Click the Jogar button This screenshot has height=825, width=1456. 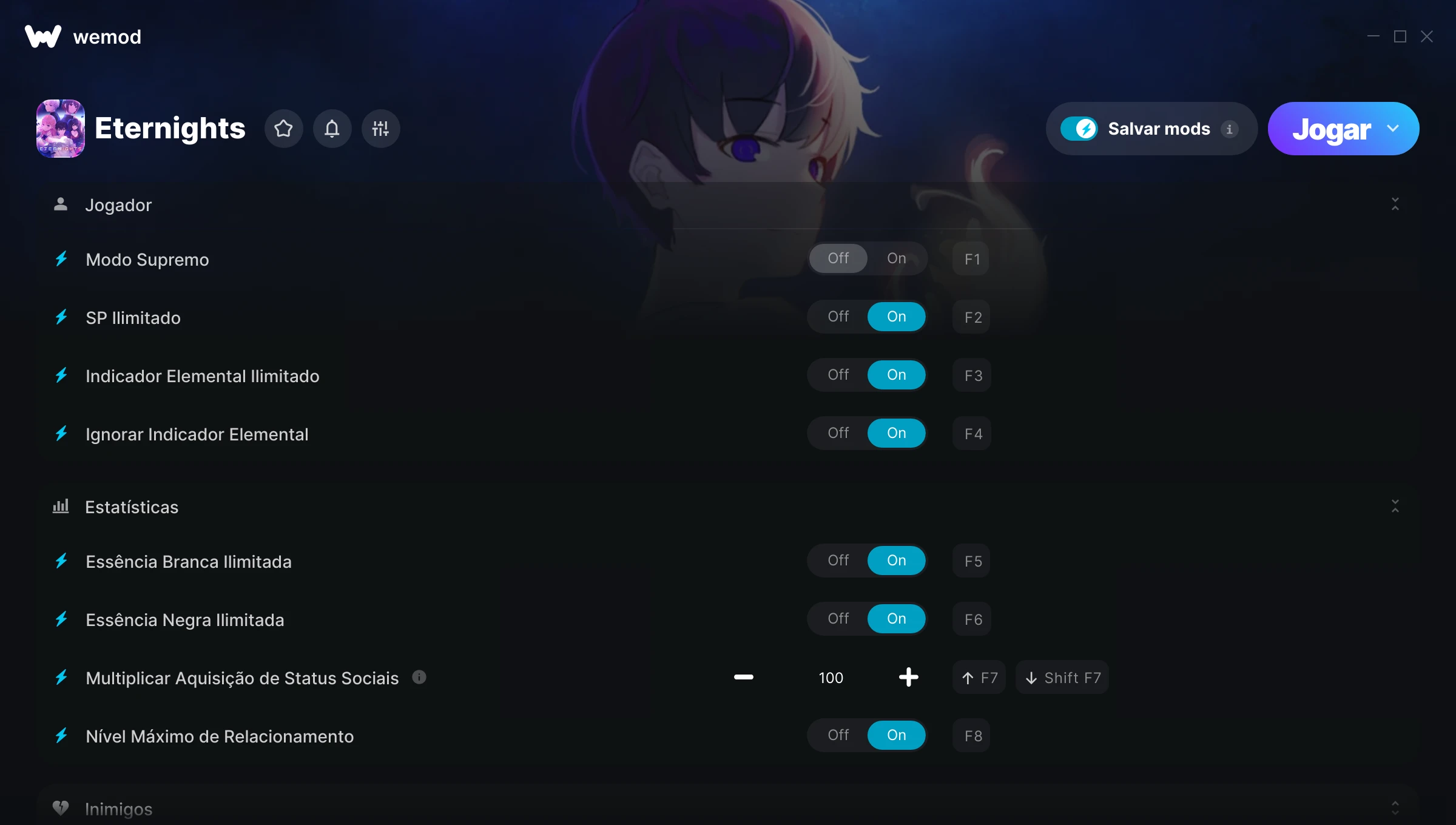[1331, 129]
